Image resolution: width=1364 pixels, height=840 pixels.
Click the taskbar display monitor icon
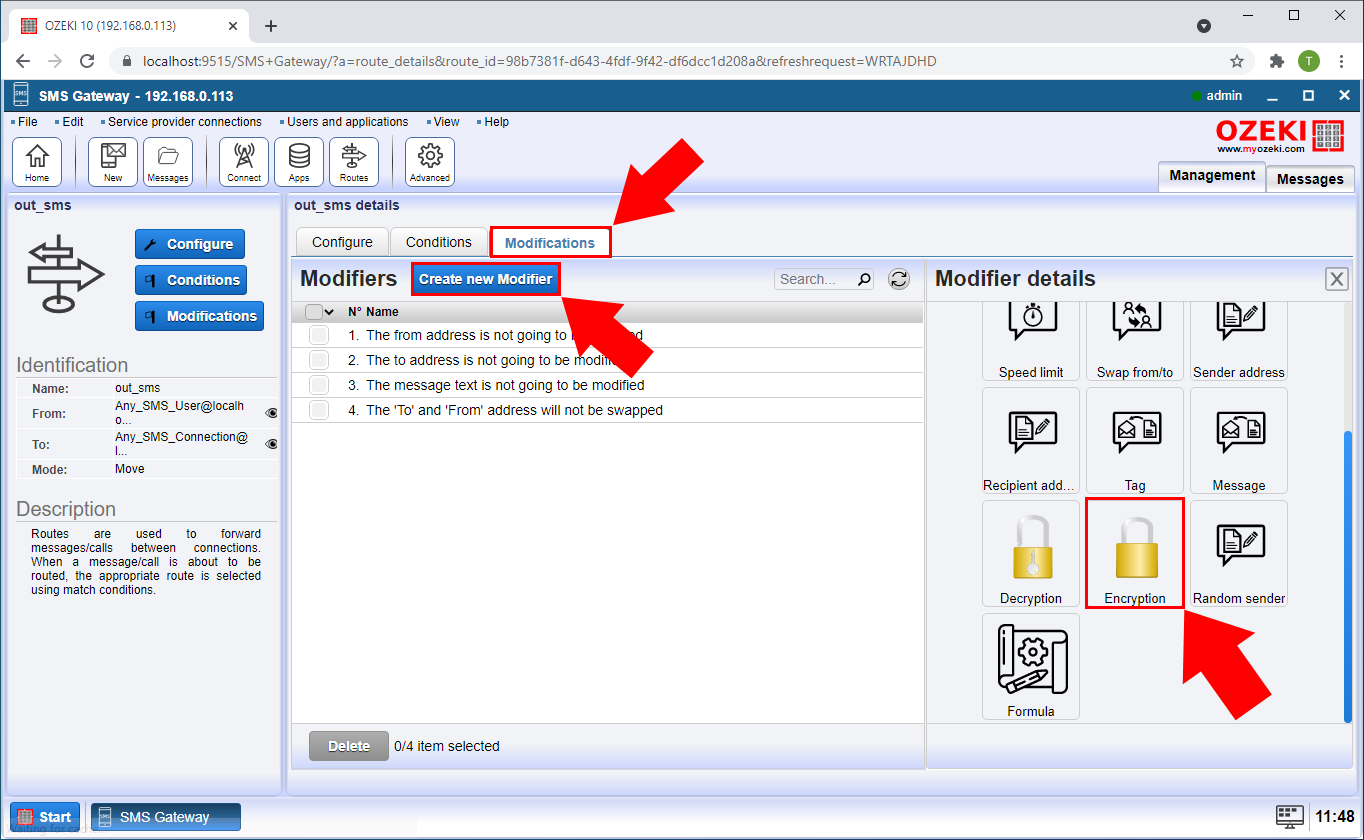1290,816
